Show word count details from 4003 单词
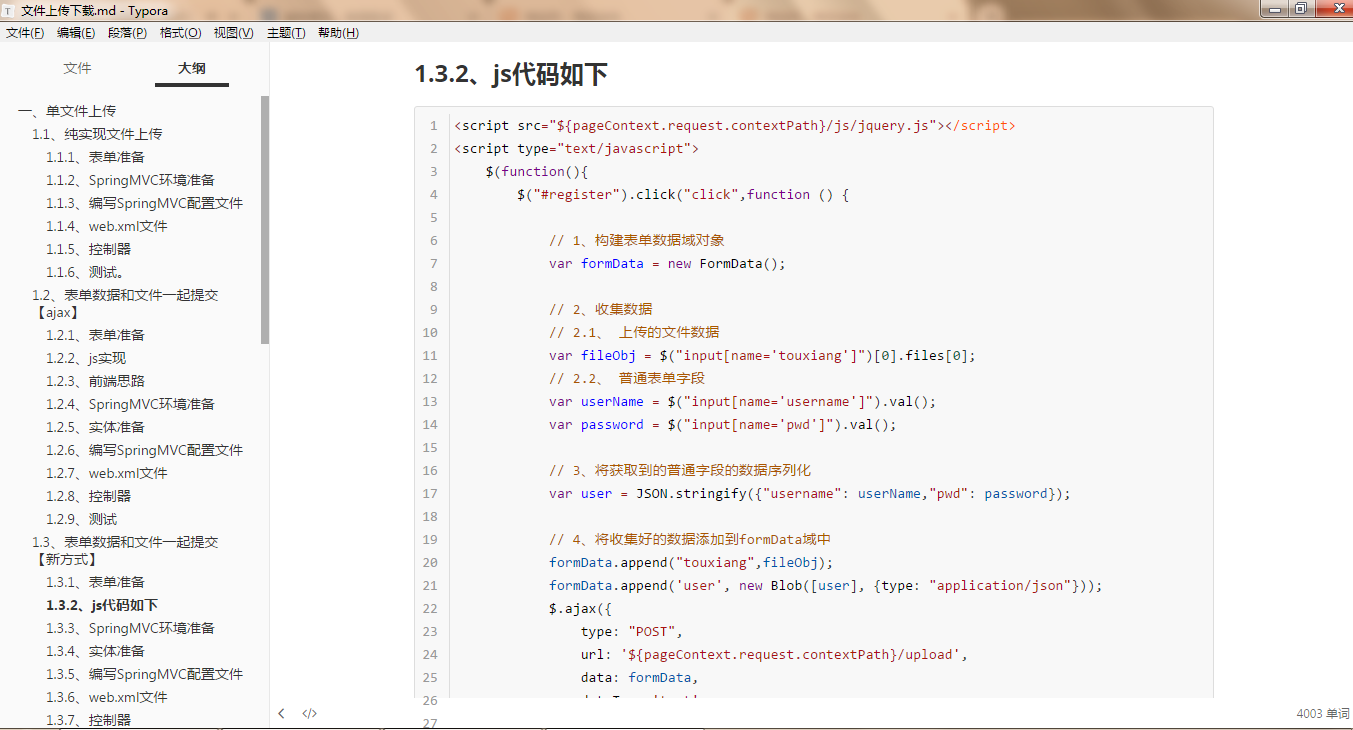 tap(1323, 714)
